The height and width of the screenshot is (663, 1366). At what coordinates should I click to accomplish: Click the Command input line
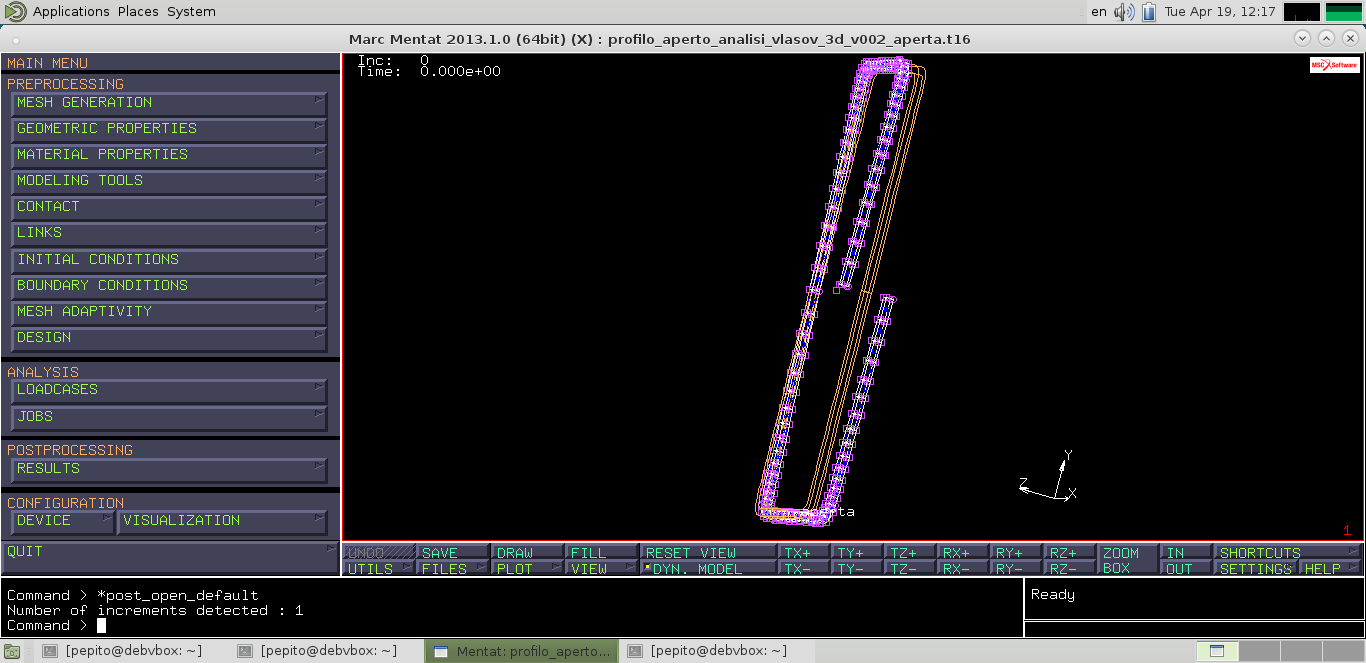(x=512, y=626)
